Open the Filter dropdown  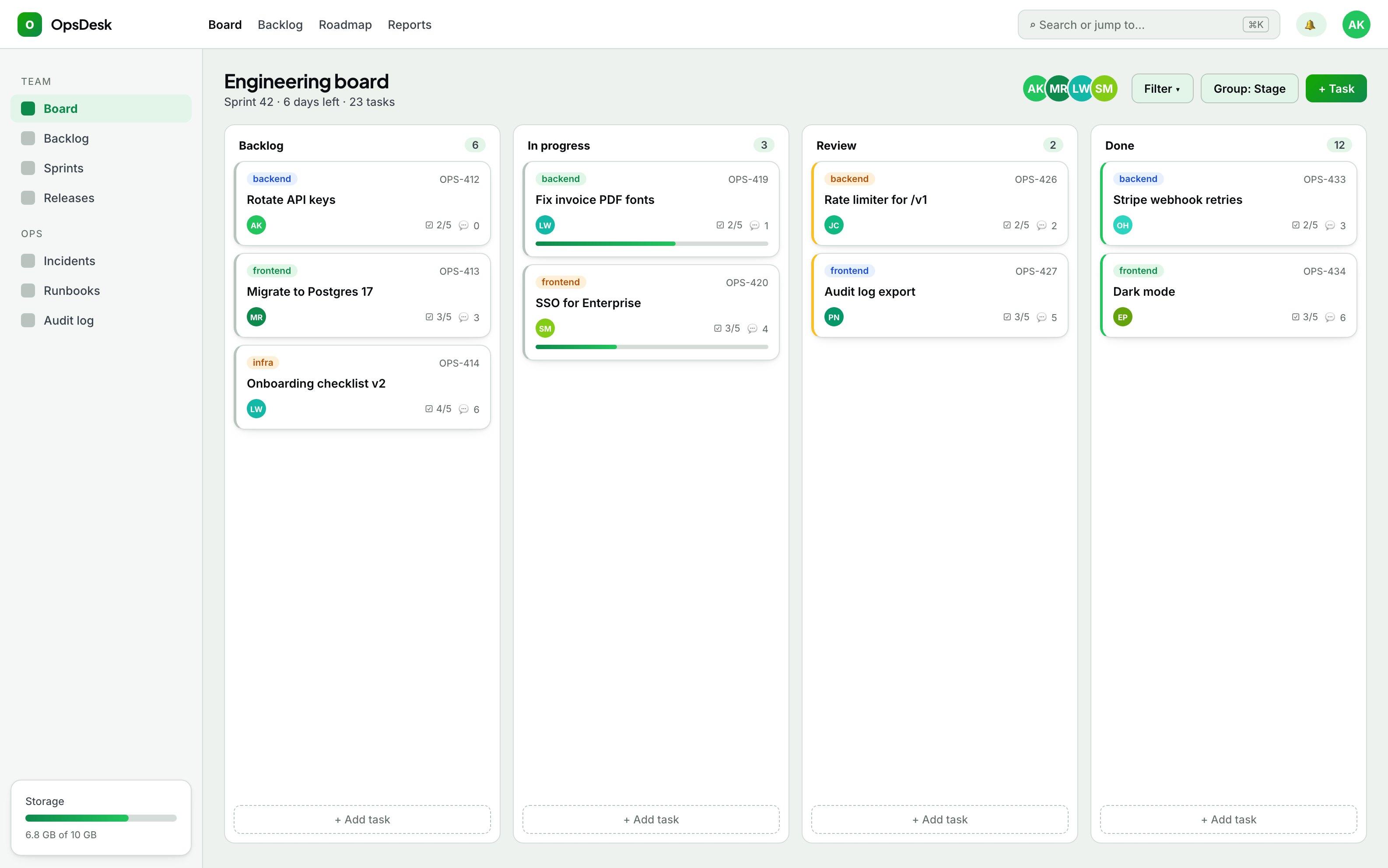click(1162, 88)
